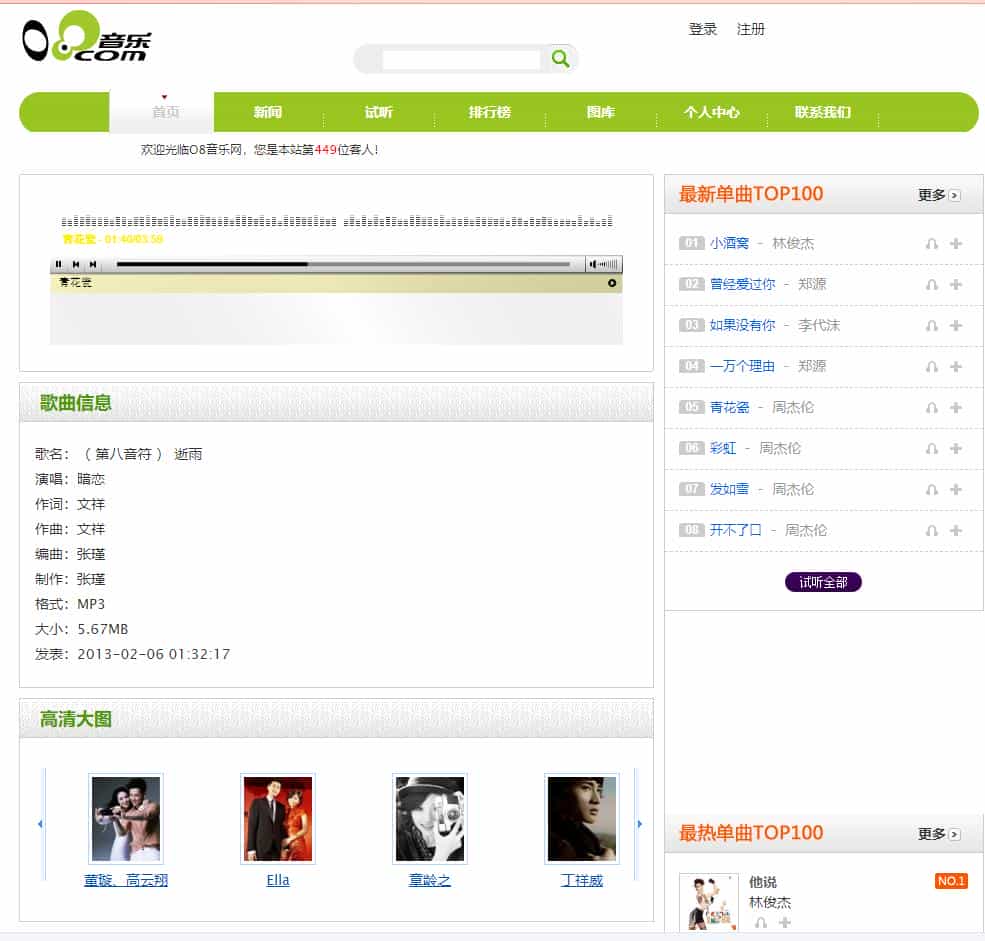Click the volume speaker icon in the player
This screenshot has width=985, height=941.
(x=606, y=265)
